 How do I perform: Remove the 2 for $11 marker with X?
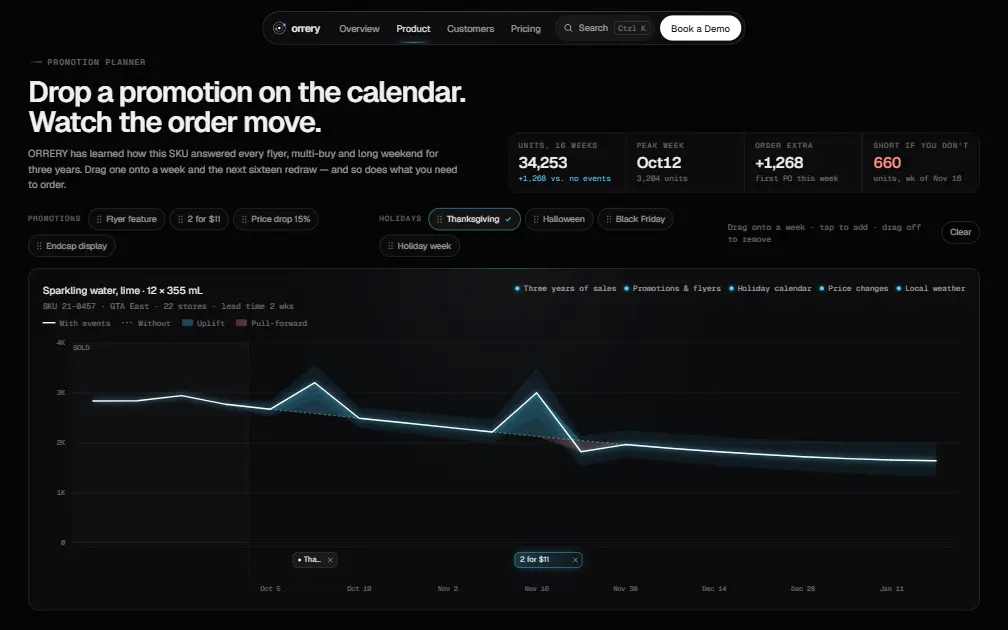coord(575,560)
